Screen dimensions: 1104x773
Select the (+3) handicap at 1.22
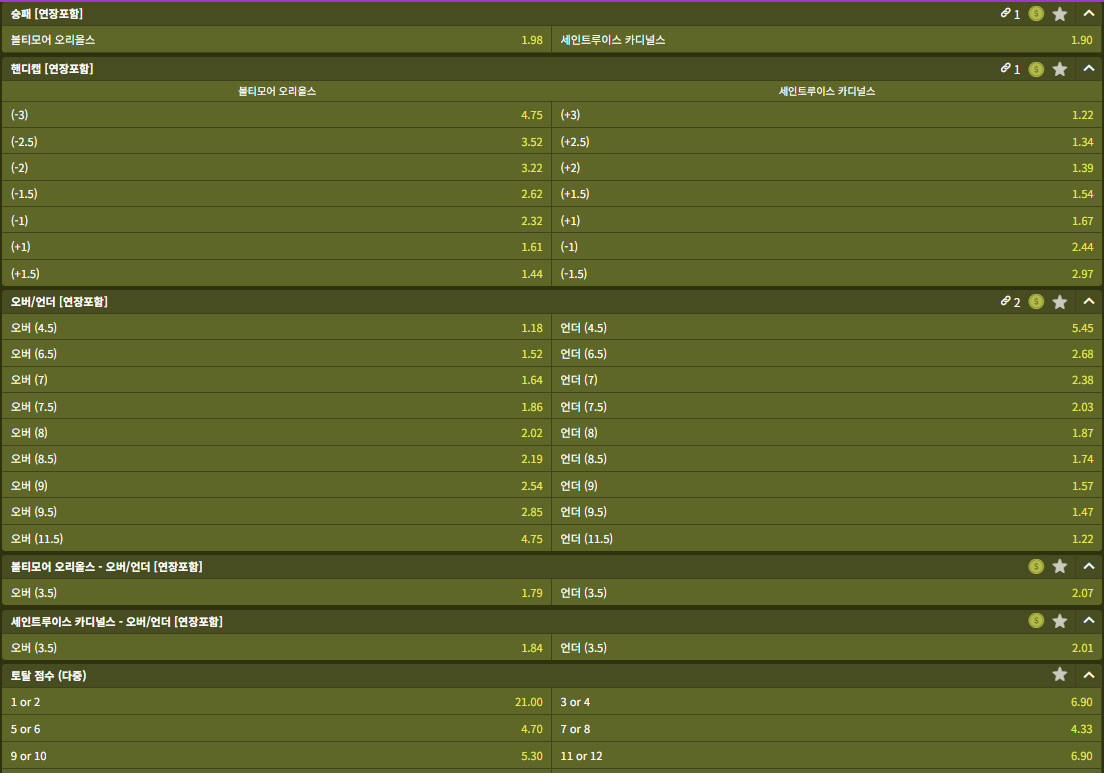(827, 115)
